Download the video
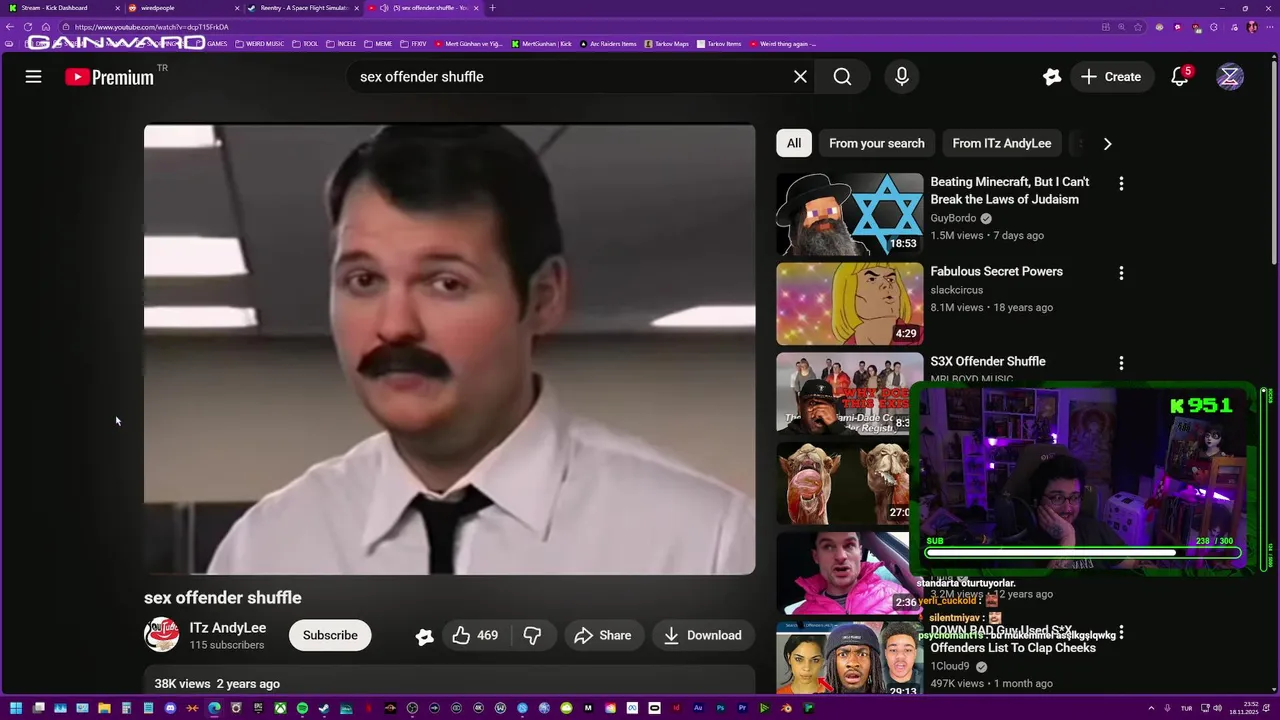1280x720 pixels. pos(704,635)
